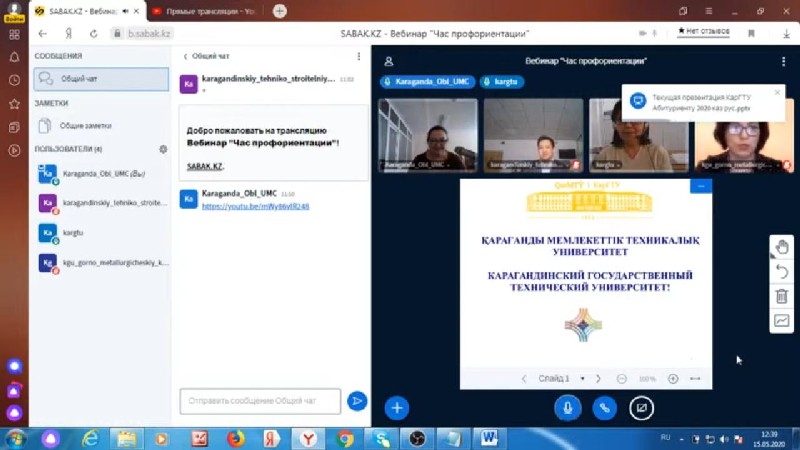Adjust system volume in tray
800x450 pixels.
[724, 439]
